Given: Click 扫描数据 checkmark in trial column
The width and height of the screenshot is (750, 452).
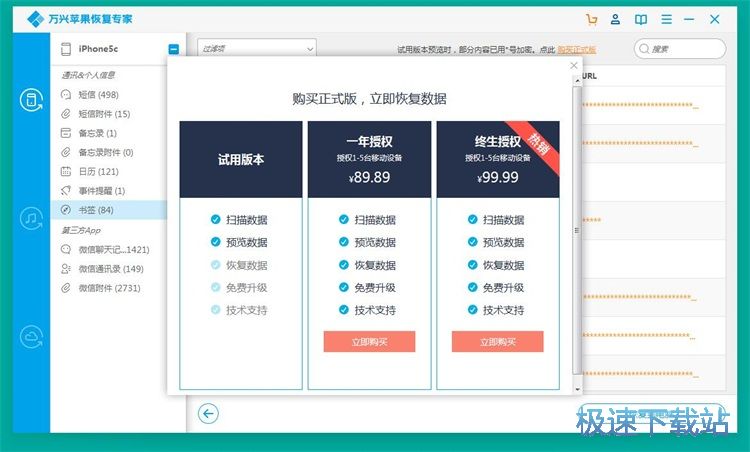Looking at the screenshot, I should [216, 220].
